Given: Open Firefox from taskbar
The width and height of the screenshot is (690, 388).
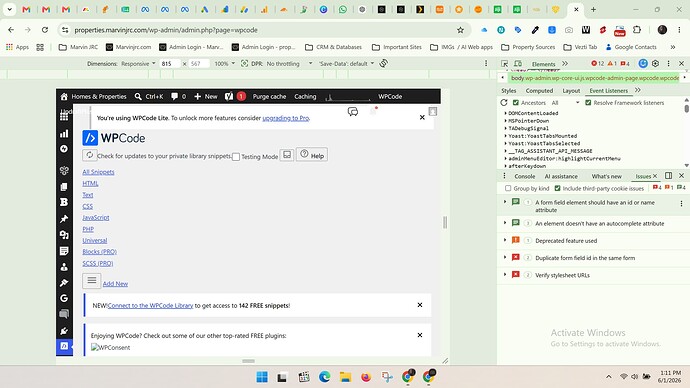Looking at the screenshot, I should [x=366, y=377].
